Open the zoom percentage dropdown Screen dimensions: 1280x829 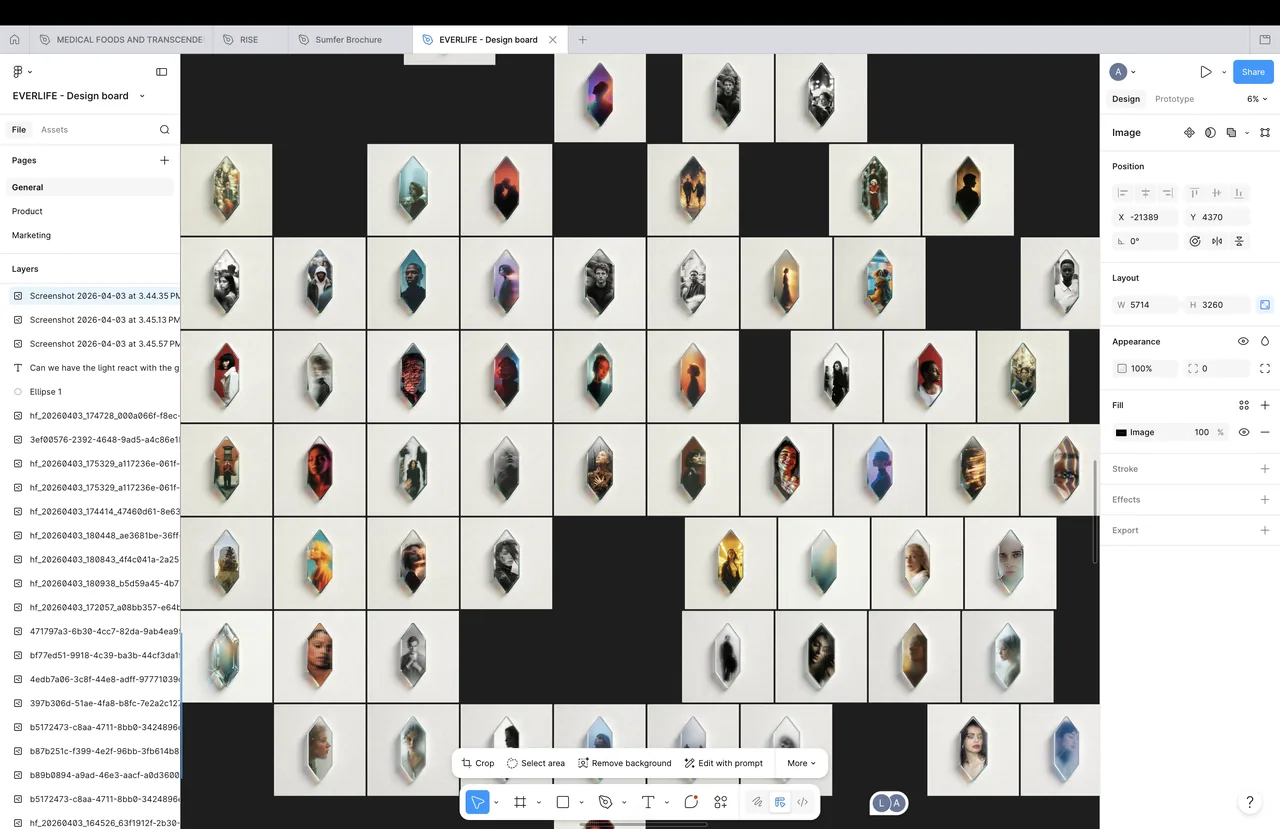(1257, 99)
